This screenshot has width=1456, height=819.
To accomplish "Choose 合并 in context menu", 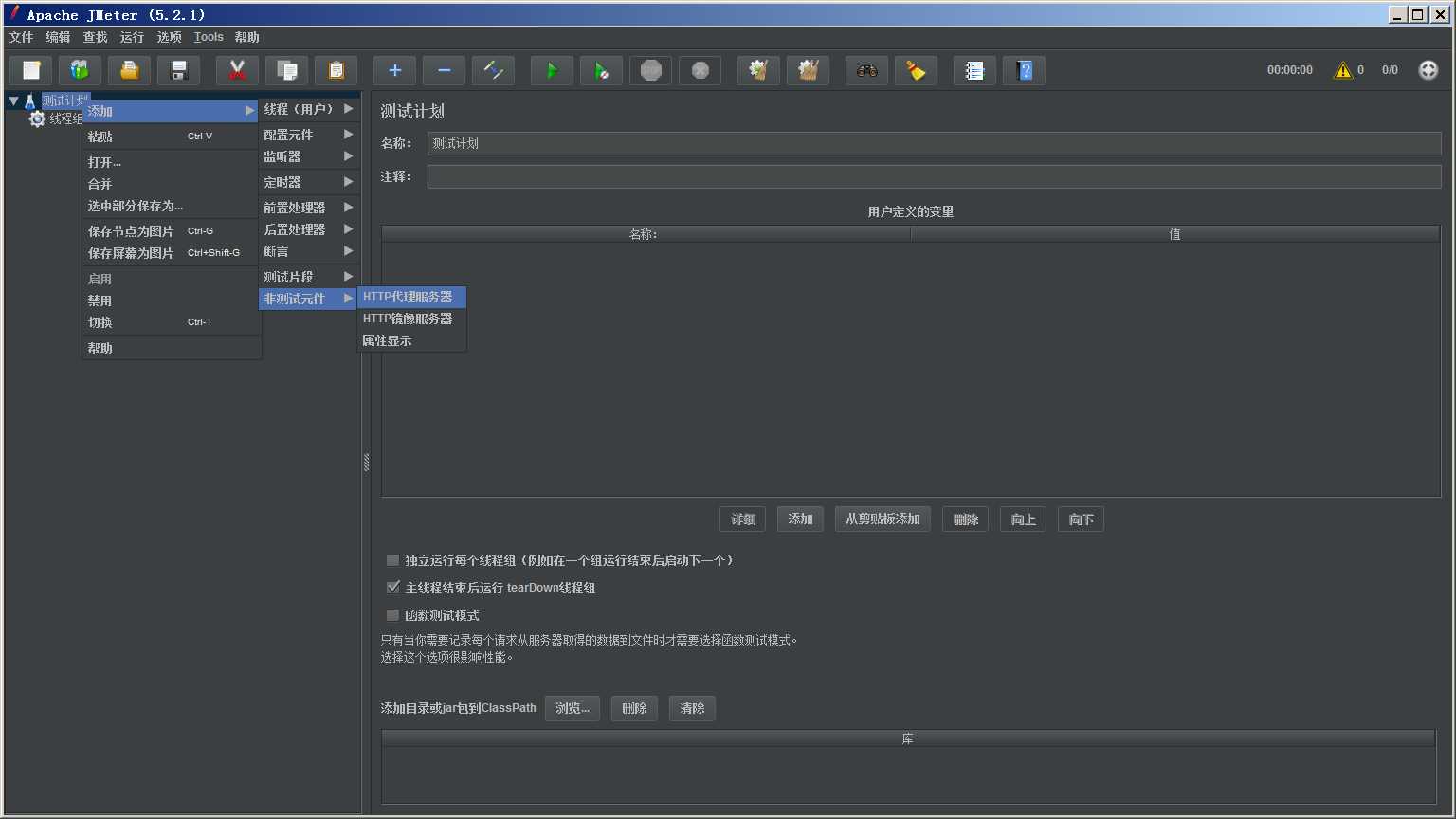I will pyautogui.click(x=172, y=184).
